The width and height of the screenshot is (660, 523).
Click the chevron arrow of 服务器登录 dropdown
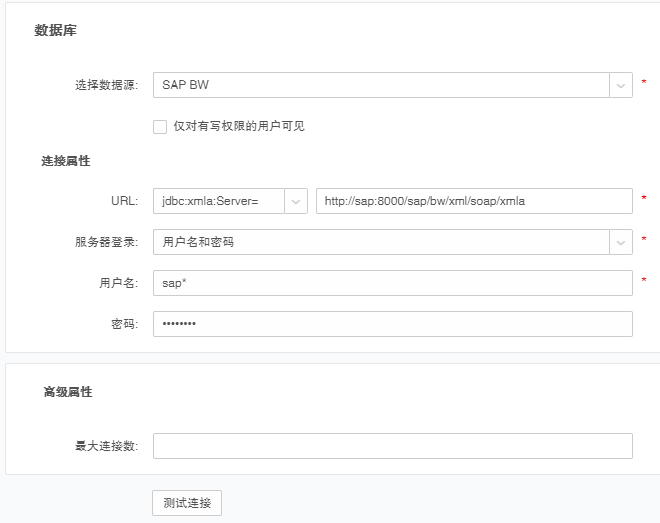click(621, 242)
